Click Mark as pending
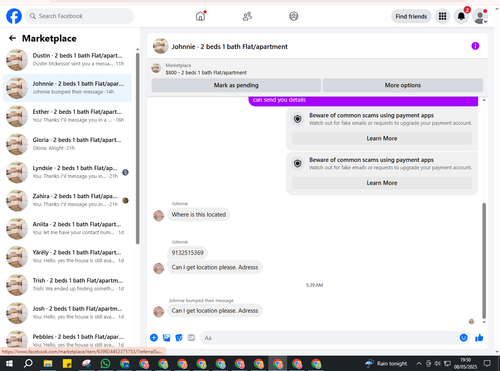 coord(236,85)
